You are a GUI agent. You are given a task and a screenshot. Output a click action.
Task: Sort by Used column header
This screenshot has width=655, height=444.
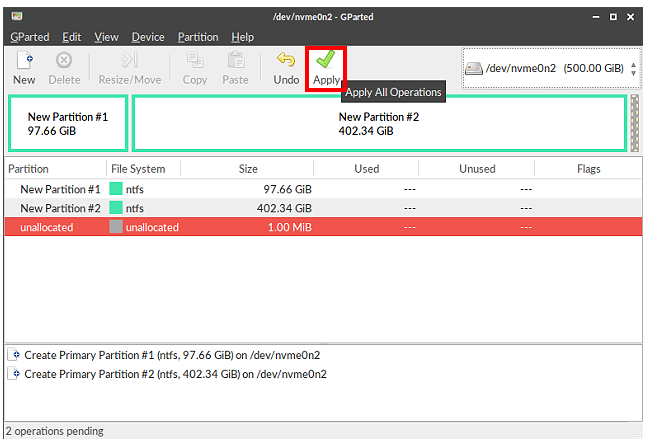coord(366,169)
